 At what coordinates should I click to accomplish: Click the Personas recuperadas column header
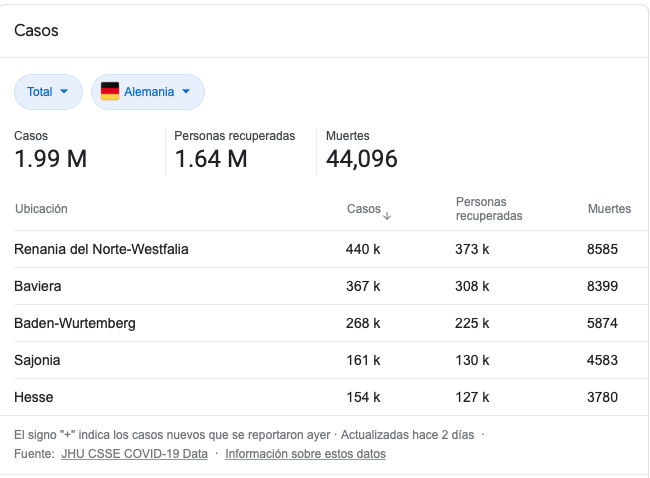pyautogui.click(x=489, y=209)
